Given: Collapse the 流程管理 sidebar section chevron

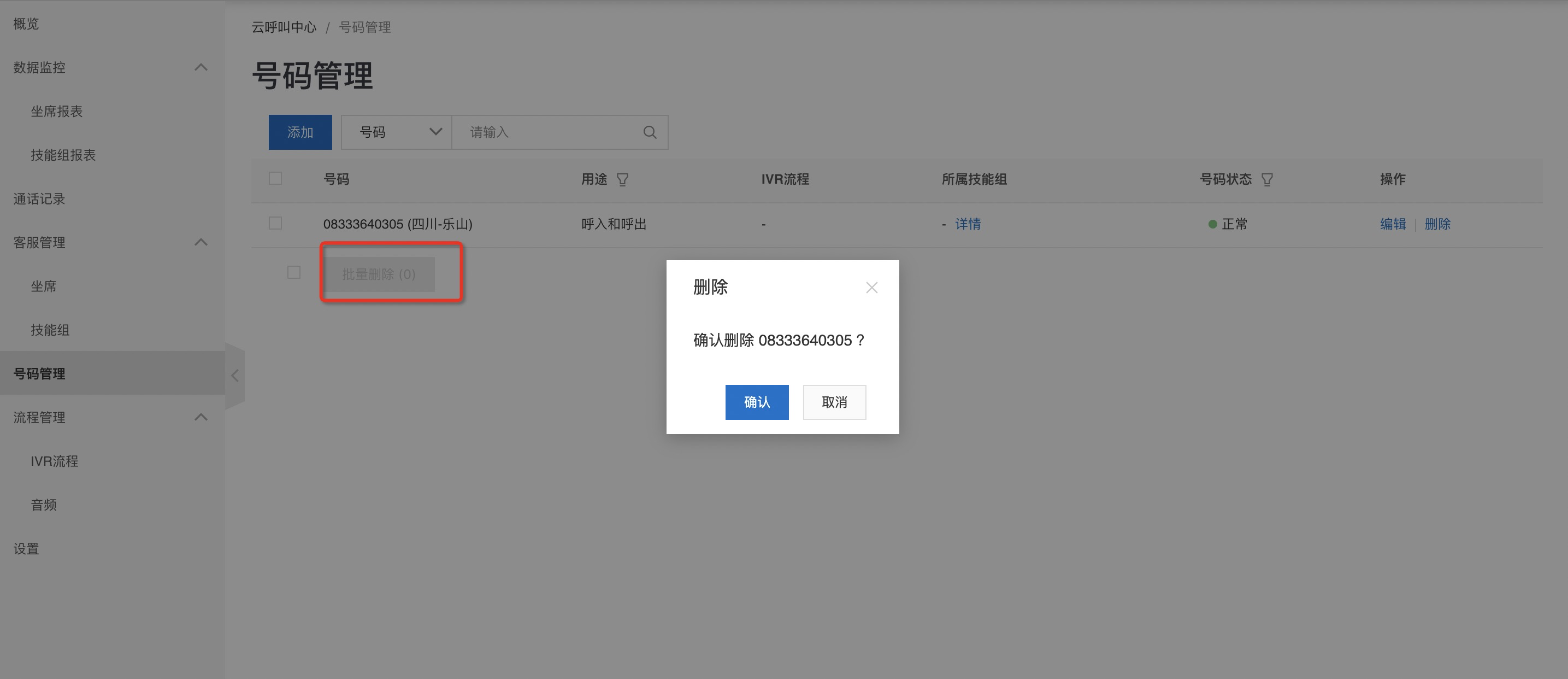Looking at the screenshot, I should 201,417.
